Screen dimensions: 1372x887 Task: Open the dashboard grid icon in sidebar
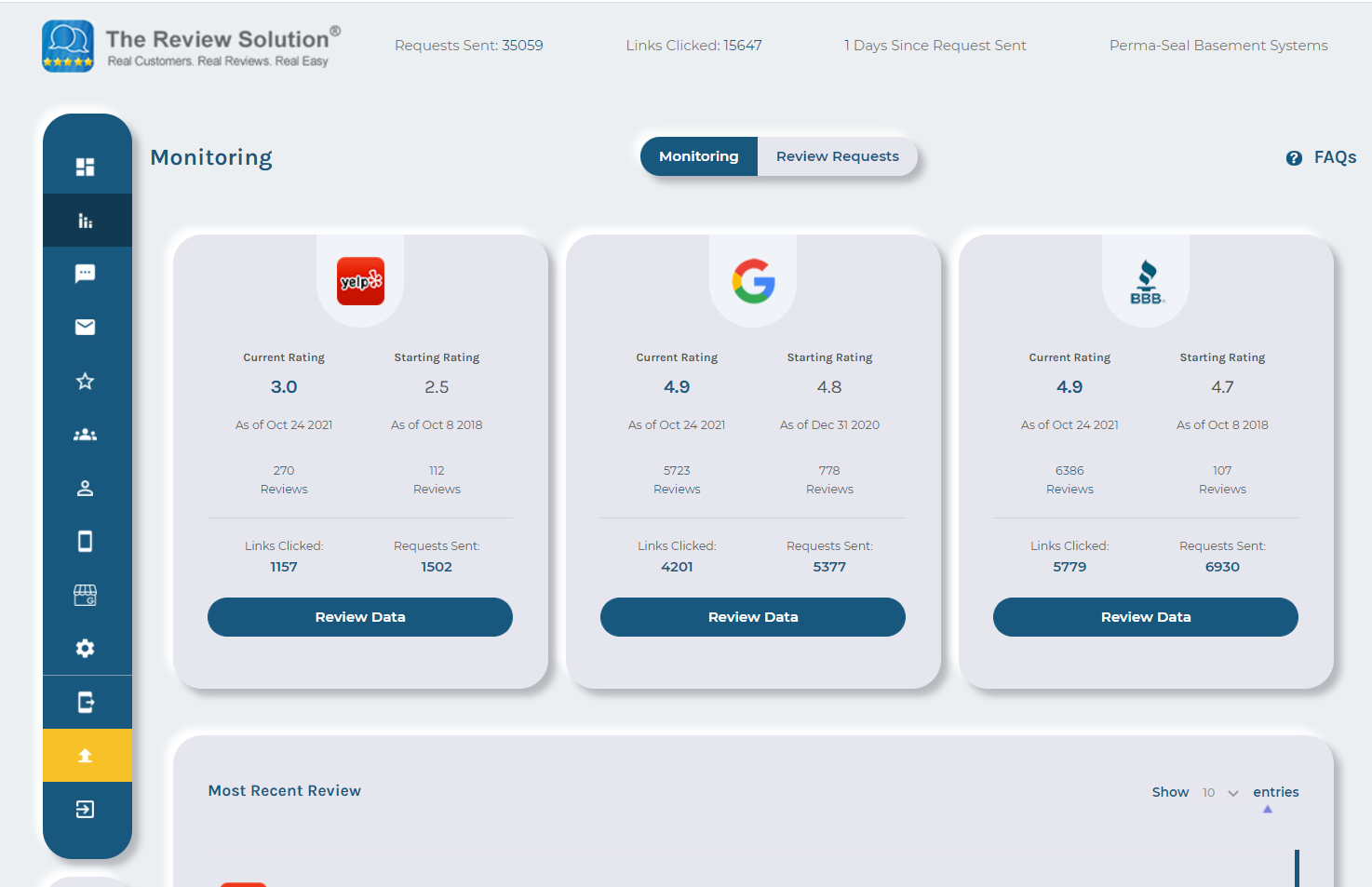click(x=86, y=167)
